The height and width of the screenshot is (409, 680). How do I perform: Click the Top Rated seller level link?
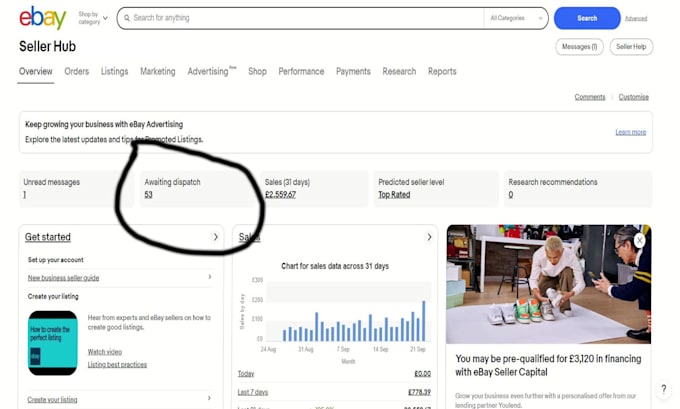(394, 195)
